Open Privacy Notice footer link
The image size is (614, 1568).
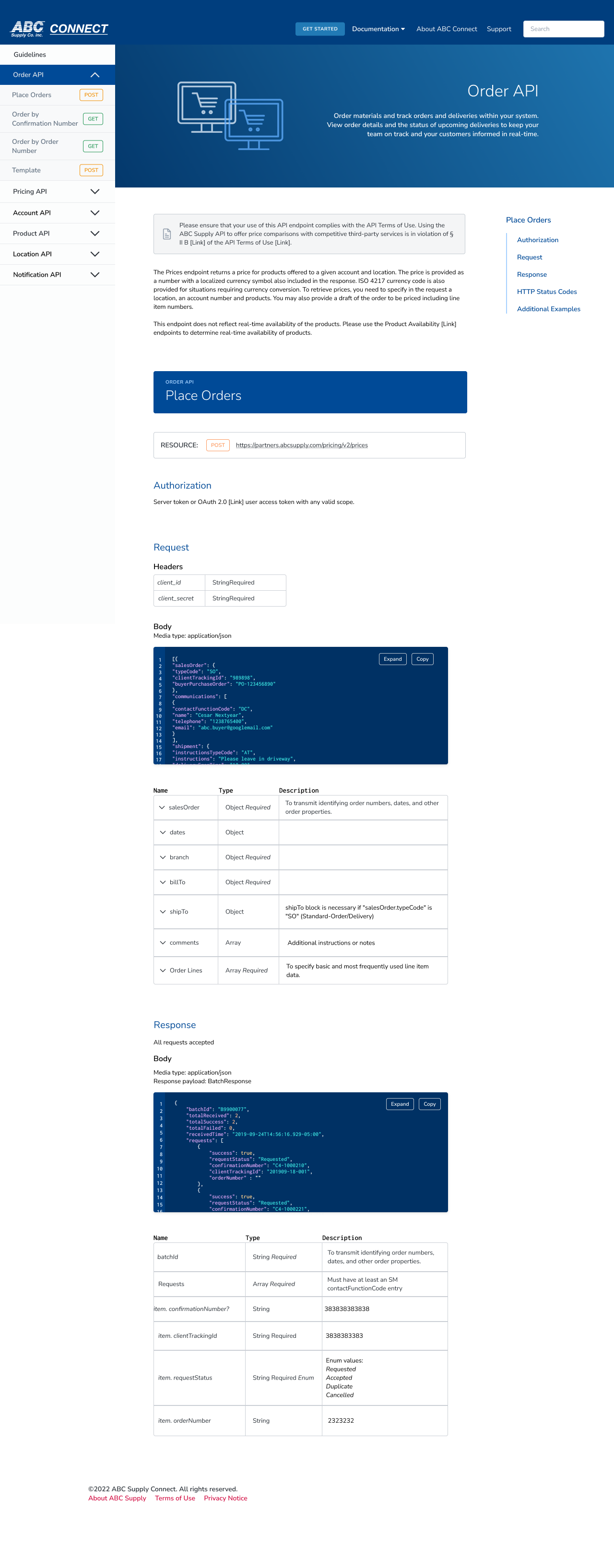pos(225,1498)
